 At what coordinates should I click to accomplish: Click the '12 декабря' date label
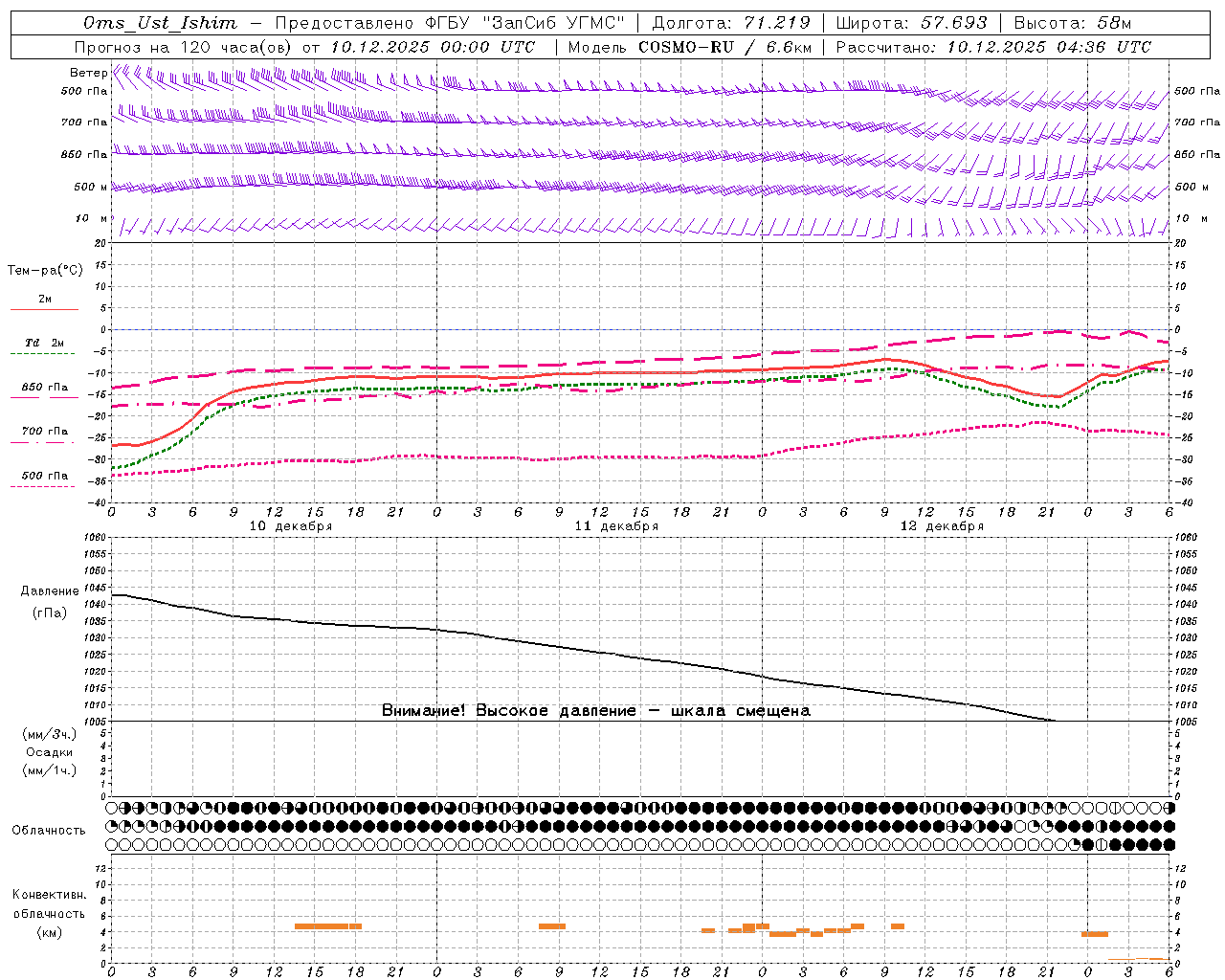click(x=942, y=526)
